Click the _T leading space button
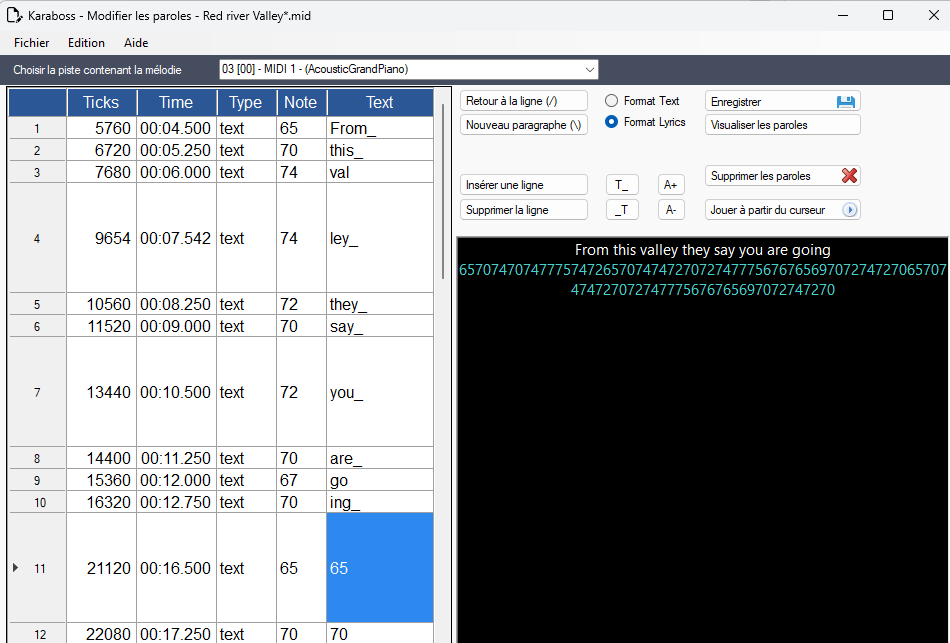This screenshot has height=643, width=950. [622, 210]
